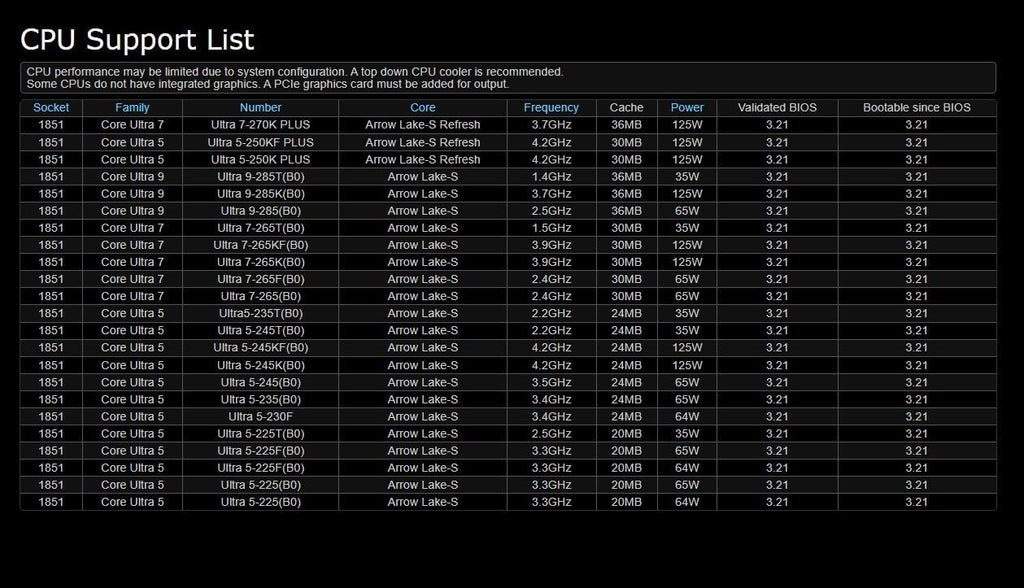Click the 1851 socket in Ultra 7-270K PLUS row

51,125
